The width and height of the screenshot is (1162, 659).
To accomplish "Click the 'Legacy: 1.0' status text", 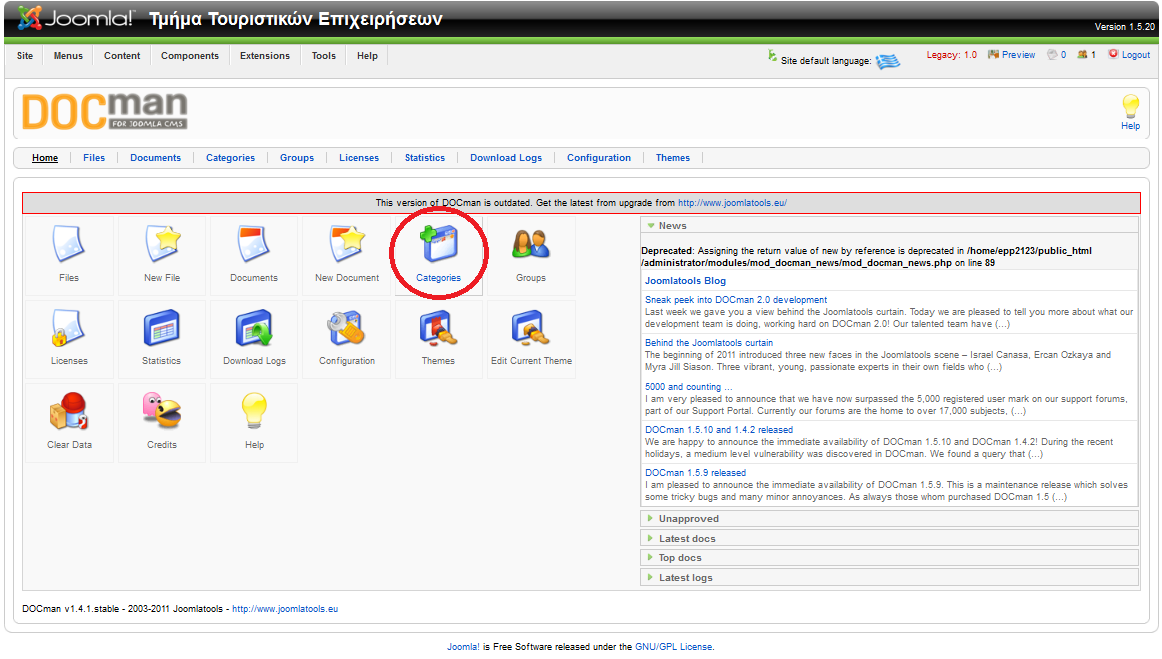I will (x=952, y=55).
